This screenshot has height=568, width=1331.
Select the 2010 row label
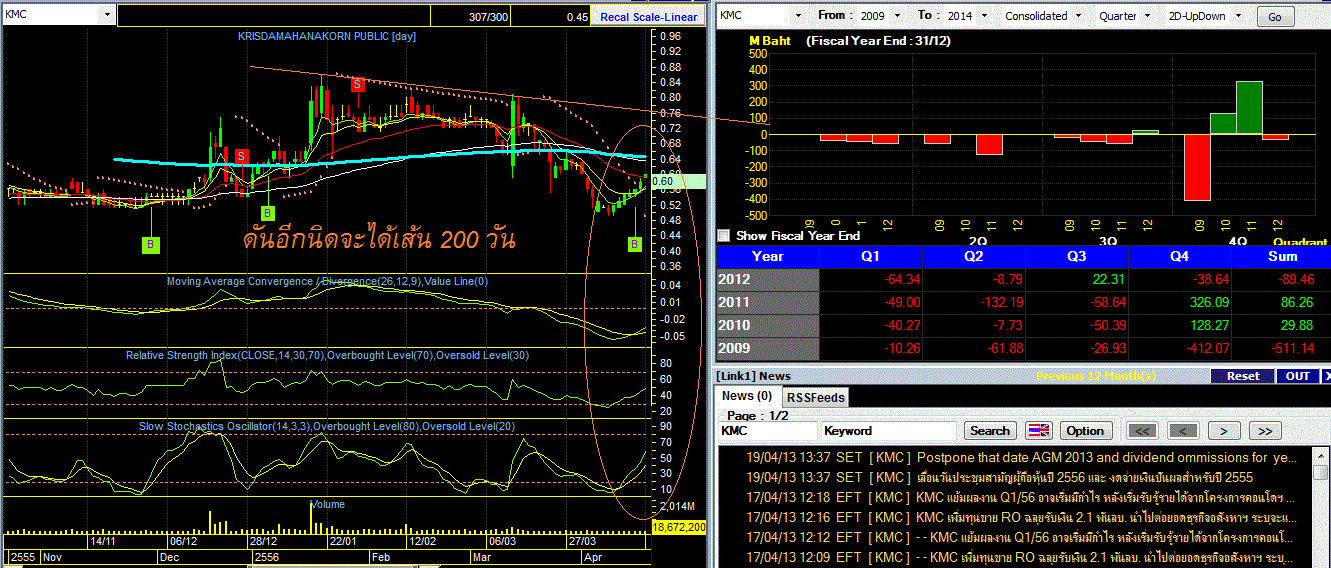pos(768,325)
